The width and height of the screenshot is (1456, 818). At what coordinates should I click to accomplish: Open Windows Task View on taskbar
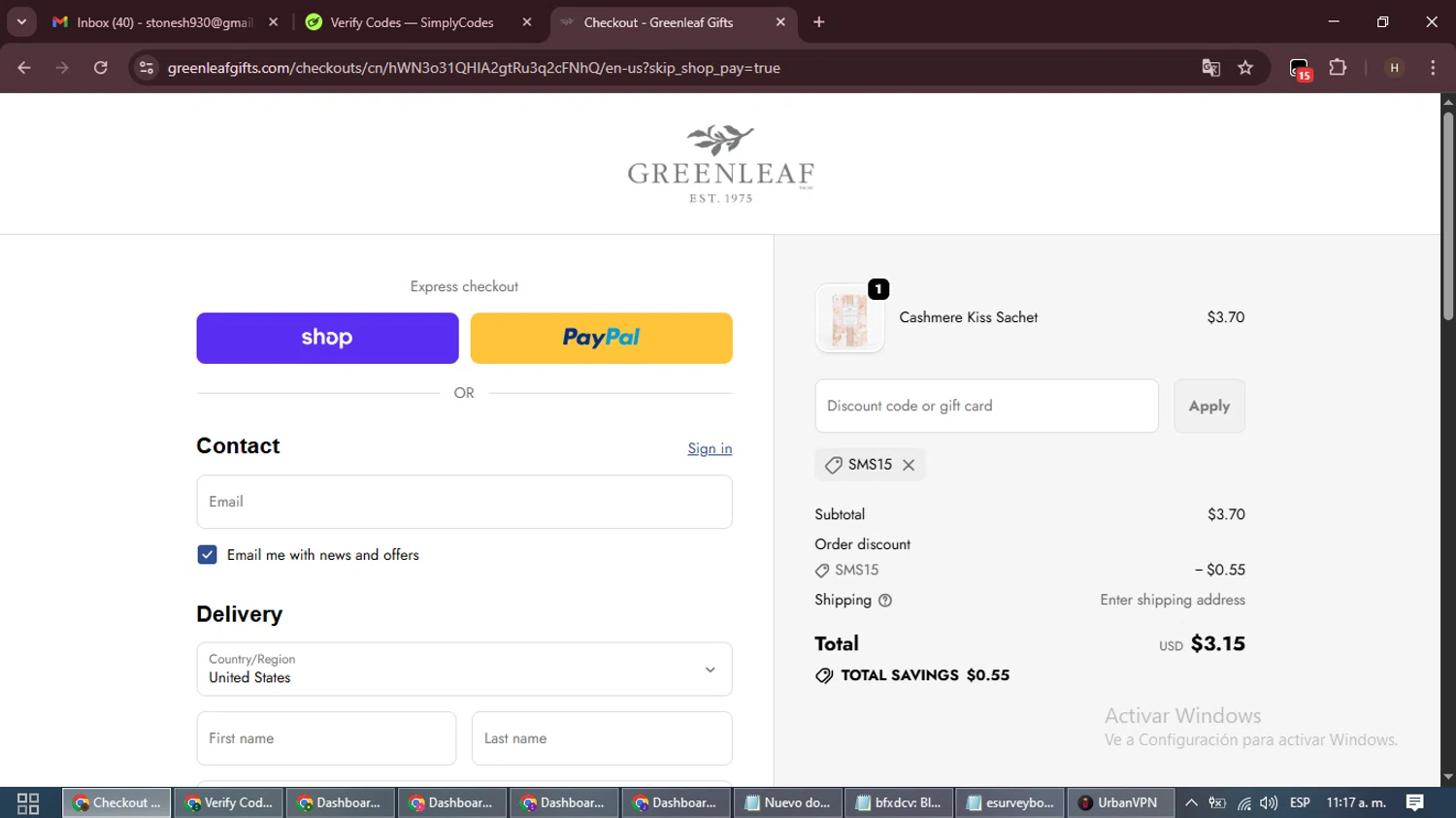pos(28,802)
